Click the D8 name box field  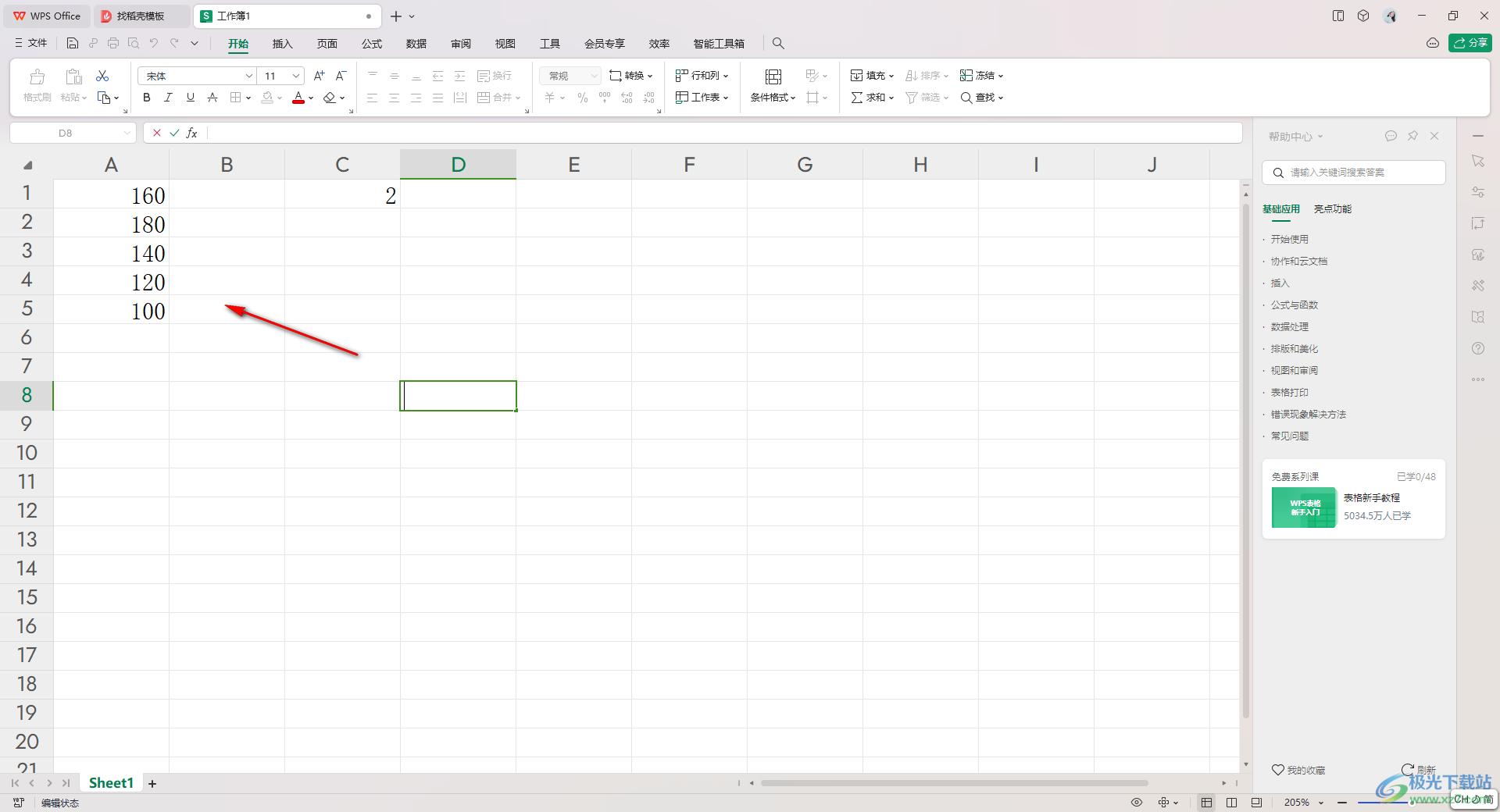[x=66, y=133]
